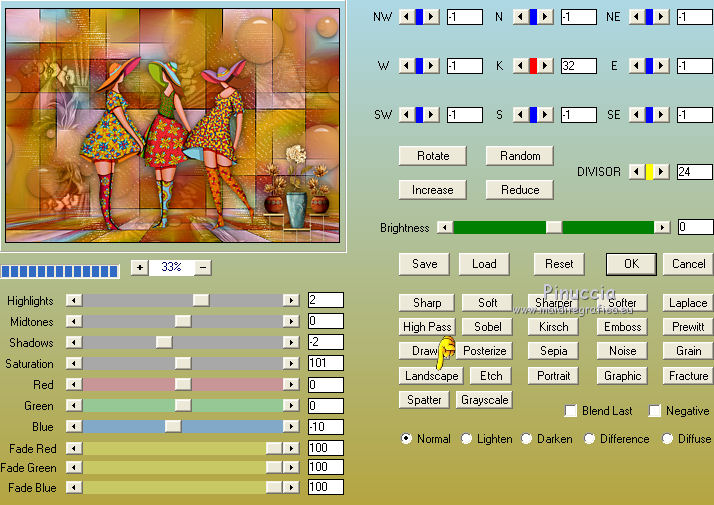Decrease DIVISOR with left arrow
This screenshot has width=714, height=505.
637,172
